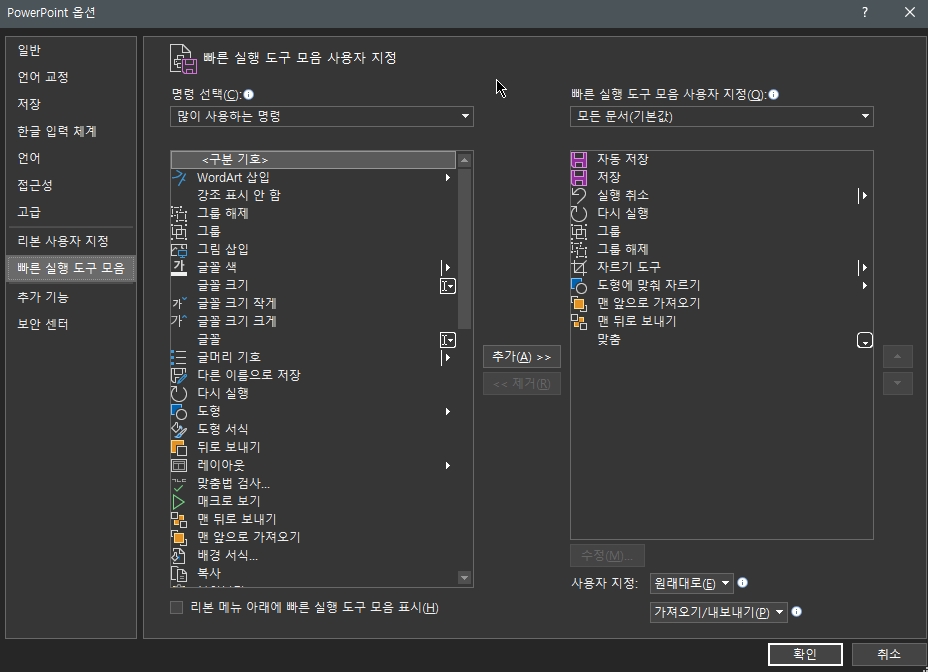
Task: Select 다른 이름으로 저장 icon
Action: [x=179, y=375]
